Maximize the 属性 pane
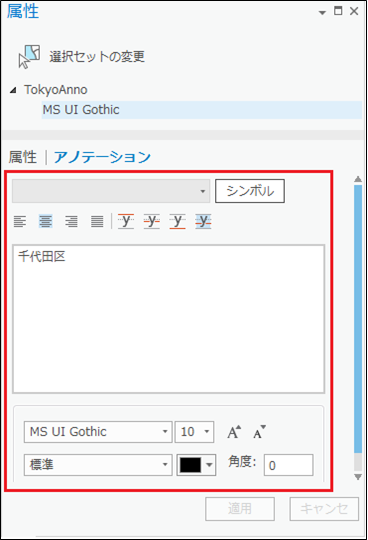 (x=338, y=11)
